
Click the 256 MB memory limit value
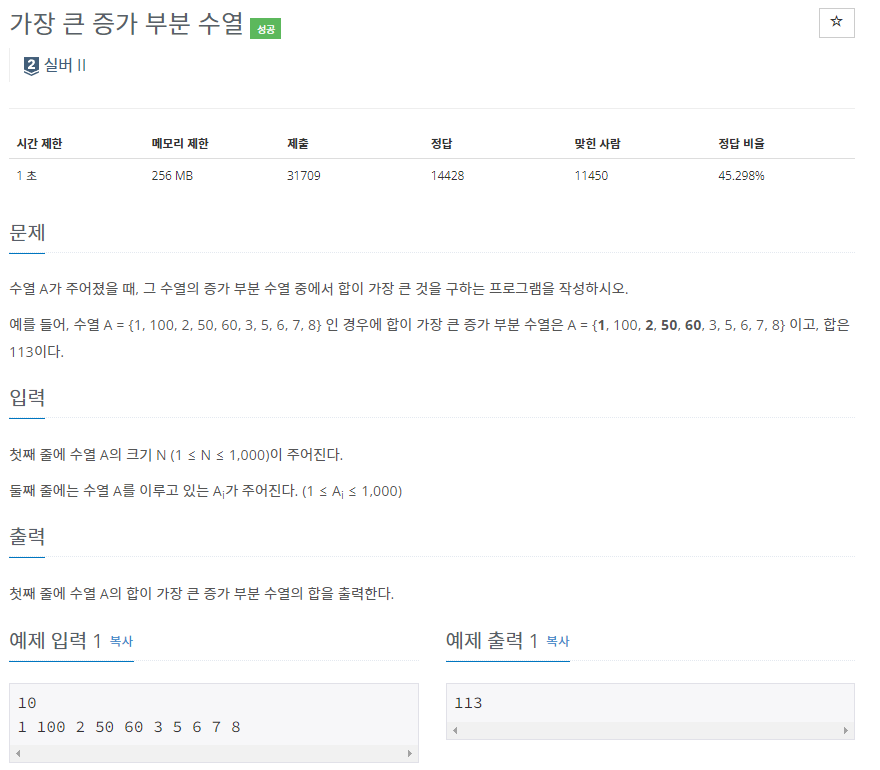[172, 176]
